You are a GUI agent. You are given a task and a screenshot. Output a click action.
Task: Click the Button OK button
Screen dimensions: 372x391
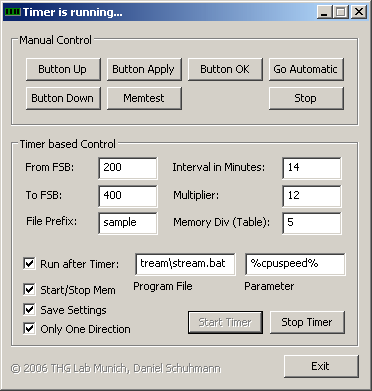tap(225, 69)
